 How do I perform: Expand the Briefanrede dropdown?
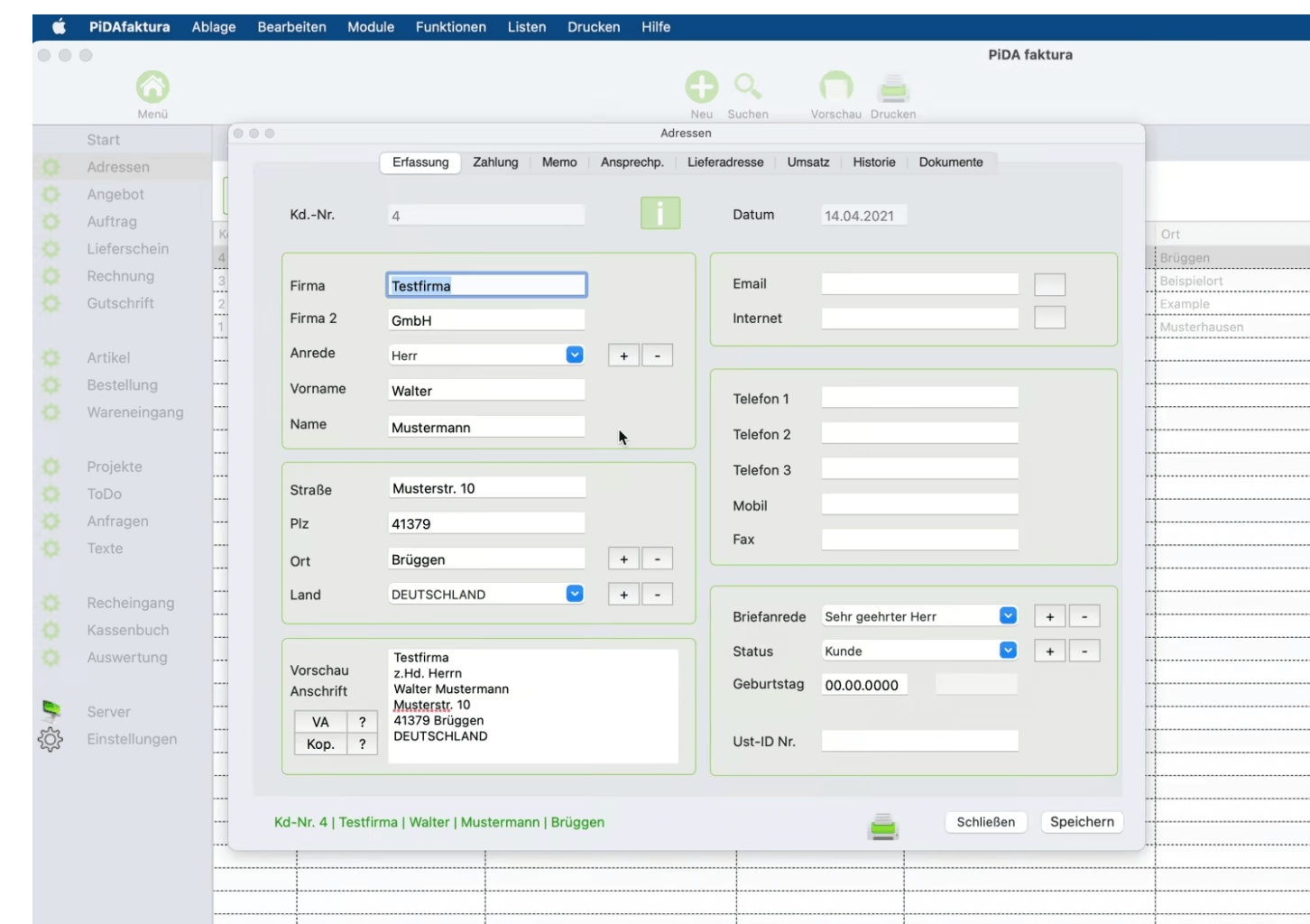(1008, 616)
